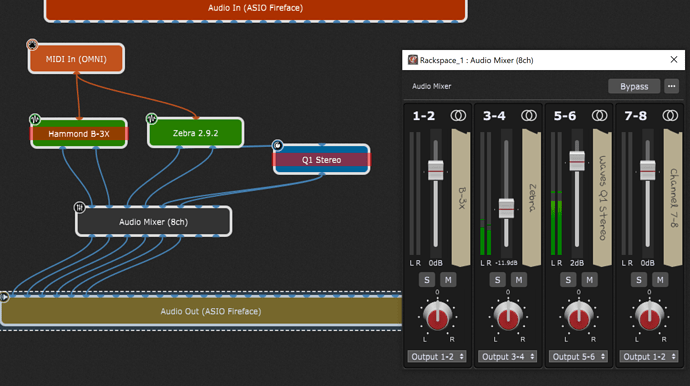Image resolution: width=690 pixels, height=386 pixels.
Task: Mute channel 7-8
Action: pyautogui.click(x=660, y=280)
